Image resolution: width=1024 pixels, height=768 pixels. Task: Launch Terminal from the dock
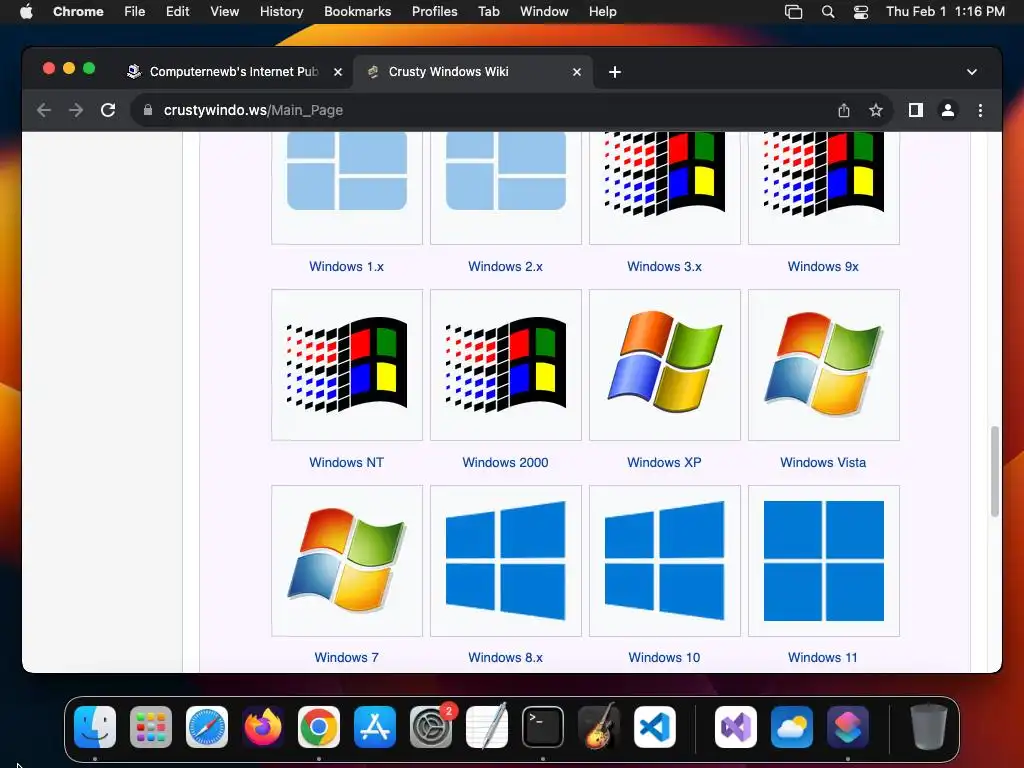tap(543, 727)
